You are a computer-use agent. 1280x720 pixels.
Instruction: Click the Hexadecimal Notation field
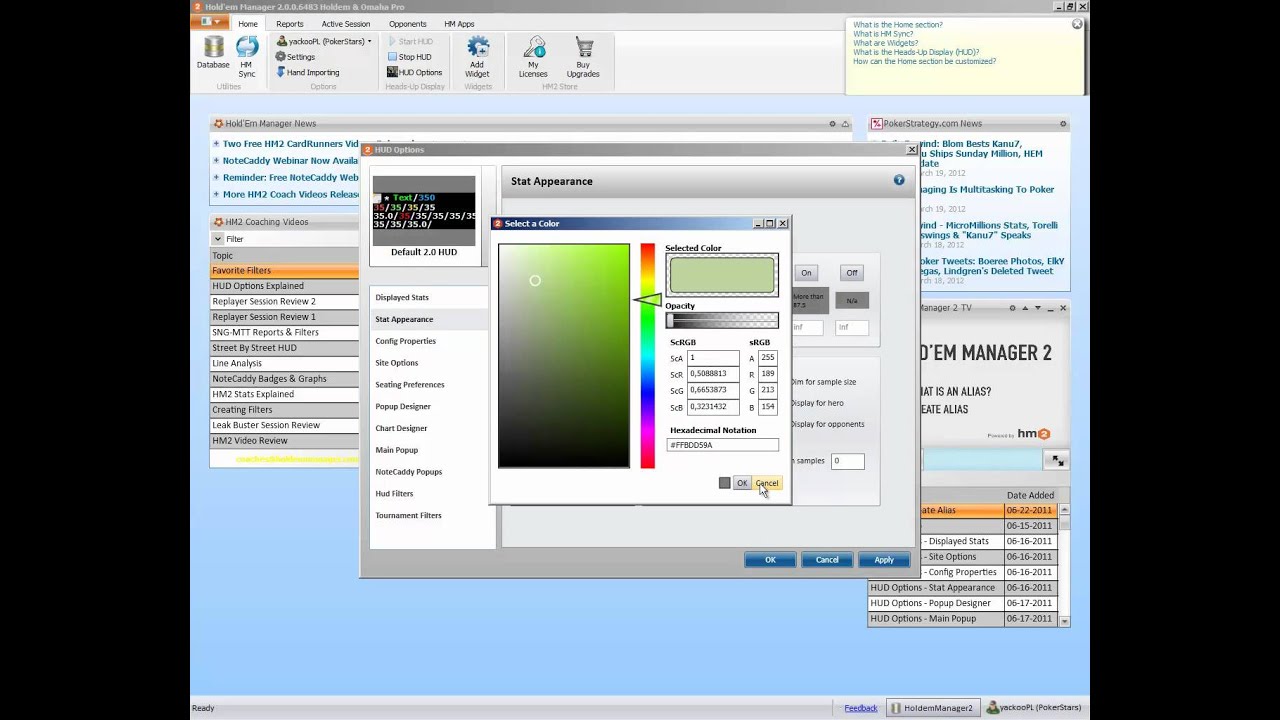tap(723, 445)
